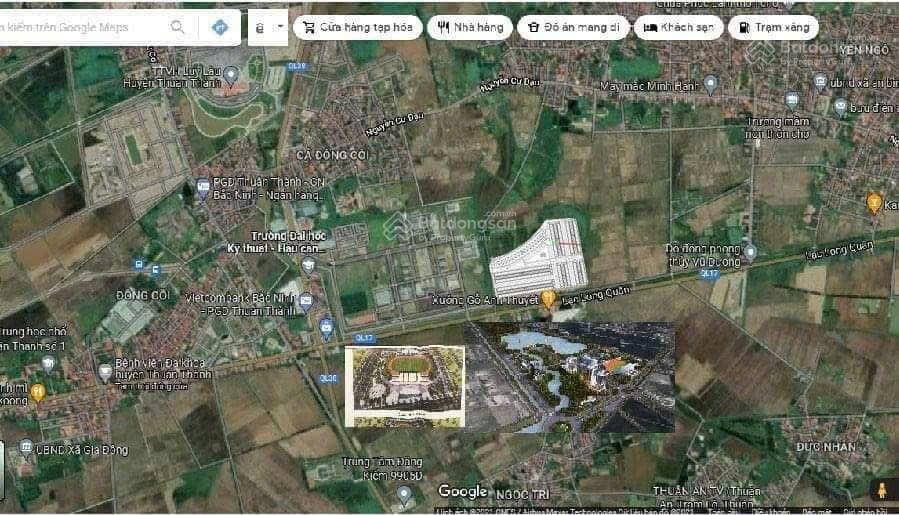Open the Pegman Street View icon
The image size is (899, 515).
click(882, 489)
